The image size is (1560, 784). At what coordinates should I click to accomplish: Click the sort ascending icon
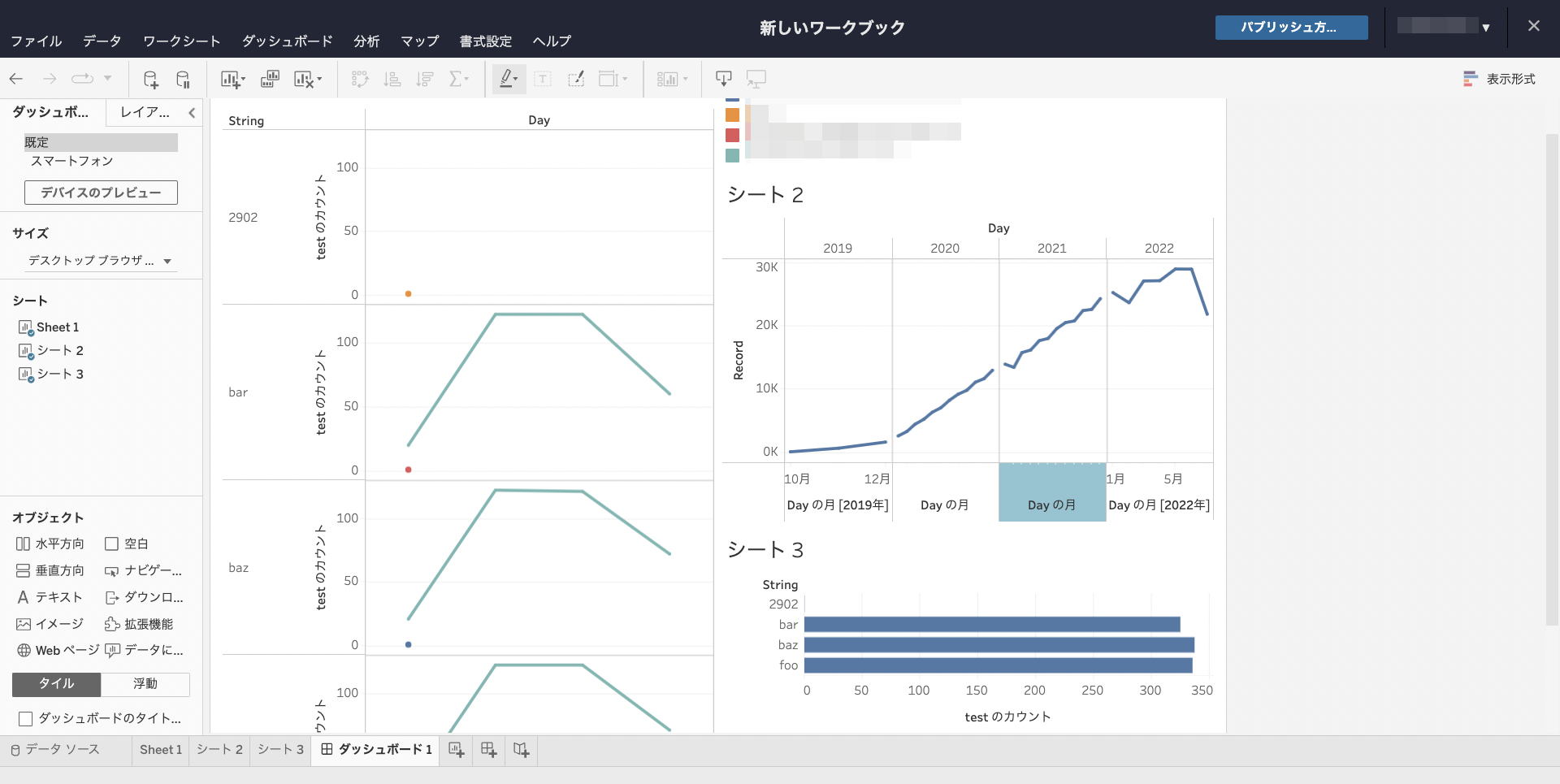(x=392, y=79)
